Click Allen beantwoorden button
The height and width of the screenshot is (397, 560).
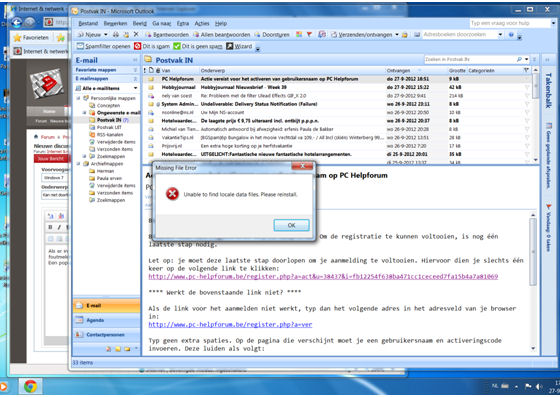222,35
